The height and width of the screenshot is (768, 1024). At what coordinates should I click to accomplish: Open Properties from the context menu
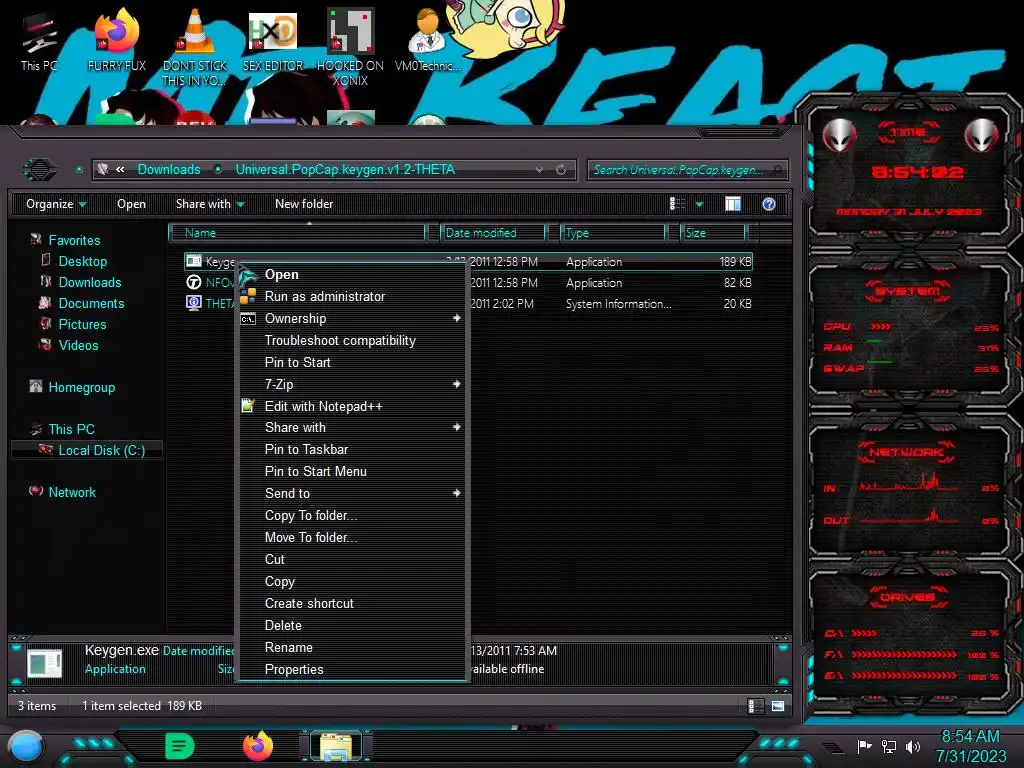coord(352,669)
